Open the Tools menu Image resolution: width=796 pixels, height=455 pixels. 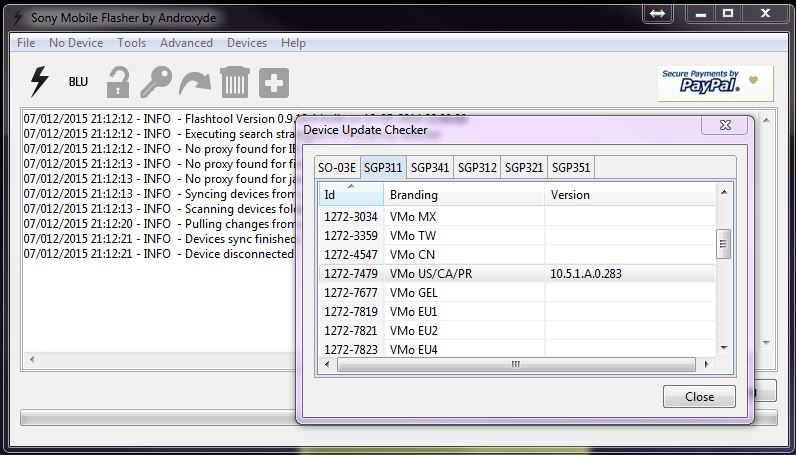(x=131, y=43)
